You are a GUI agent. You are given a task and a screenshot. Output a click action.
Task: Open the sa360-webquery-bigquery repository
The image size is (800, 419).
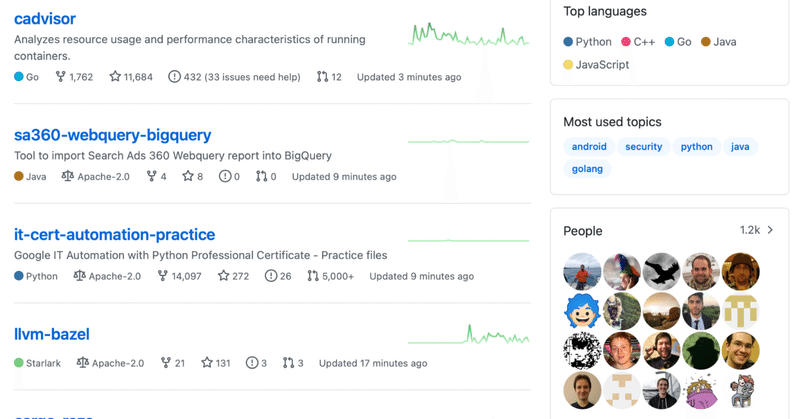[112, 135]
